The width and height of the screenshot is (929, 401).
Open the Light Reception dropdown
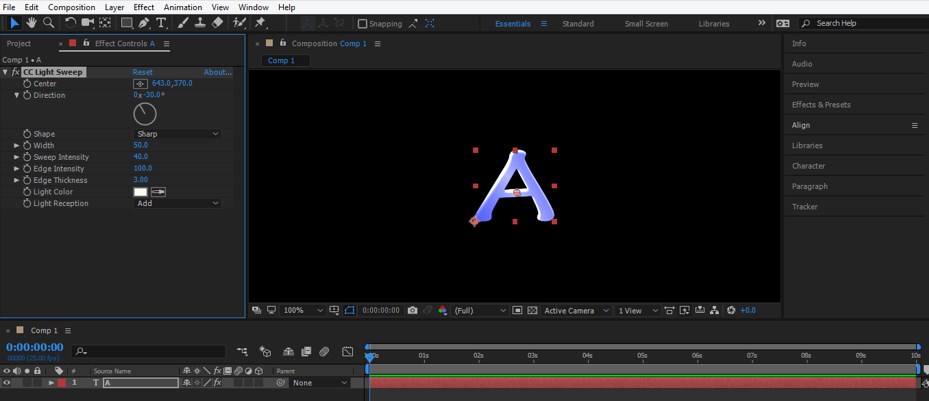177,204
